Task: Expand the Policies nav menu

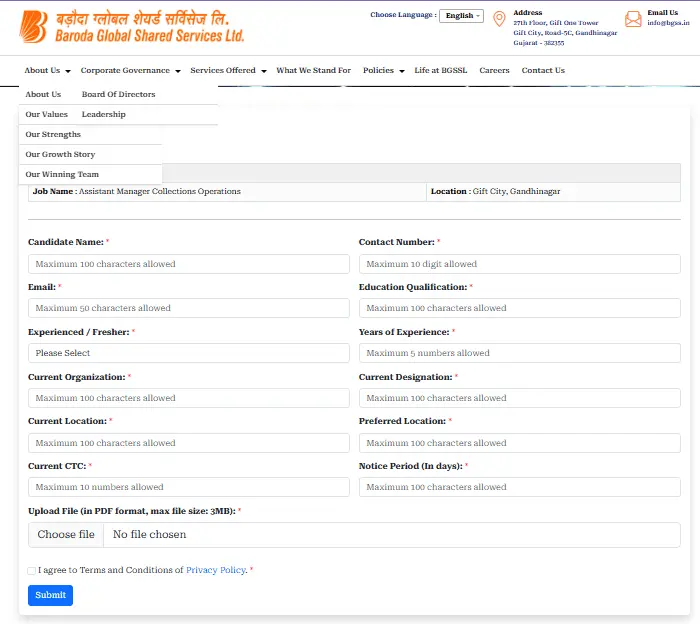Action: [383, 71]
